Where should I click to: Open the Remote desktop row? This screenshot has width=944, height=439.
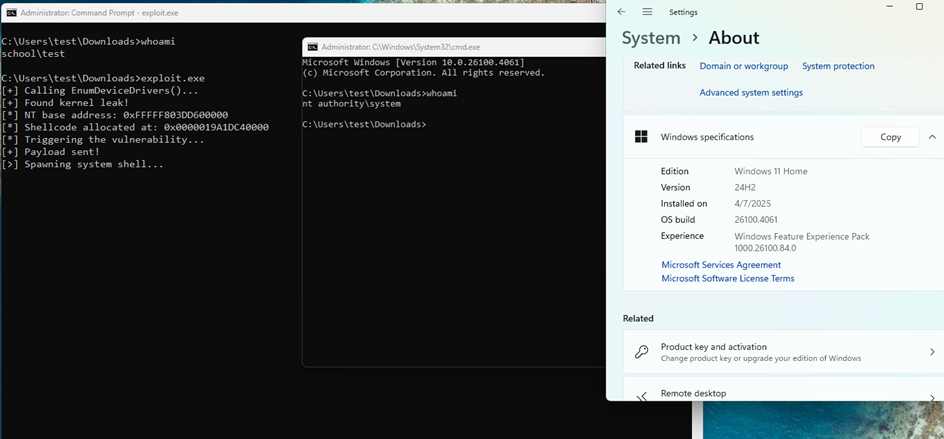[783, 389]
